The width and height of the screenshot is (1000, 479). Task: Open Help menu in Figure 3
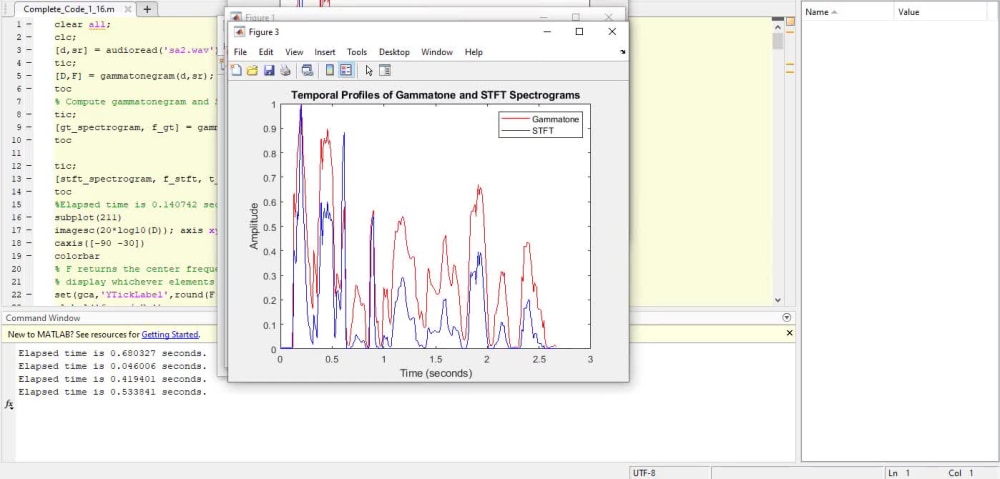tap(474, 52)
